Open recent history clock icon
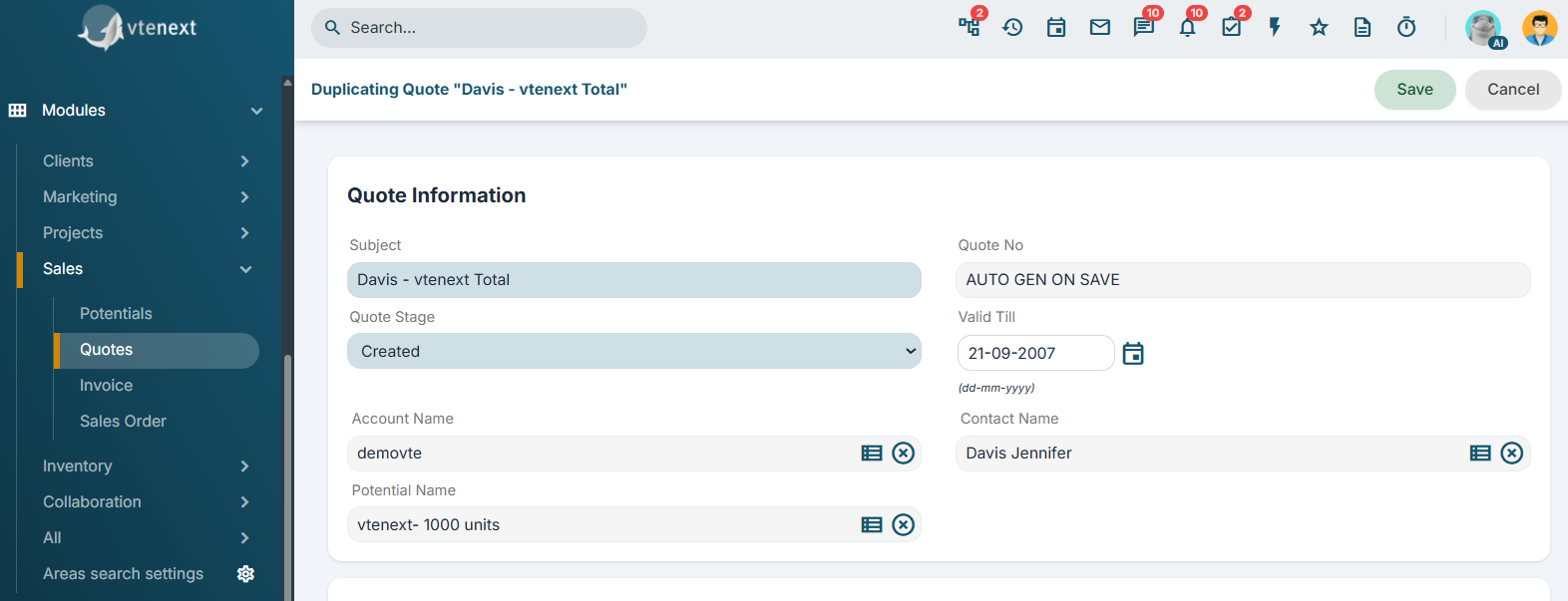The width and height of the screenshot is (1568, 601). tap(1012, 28)
